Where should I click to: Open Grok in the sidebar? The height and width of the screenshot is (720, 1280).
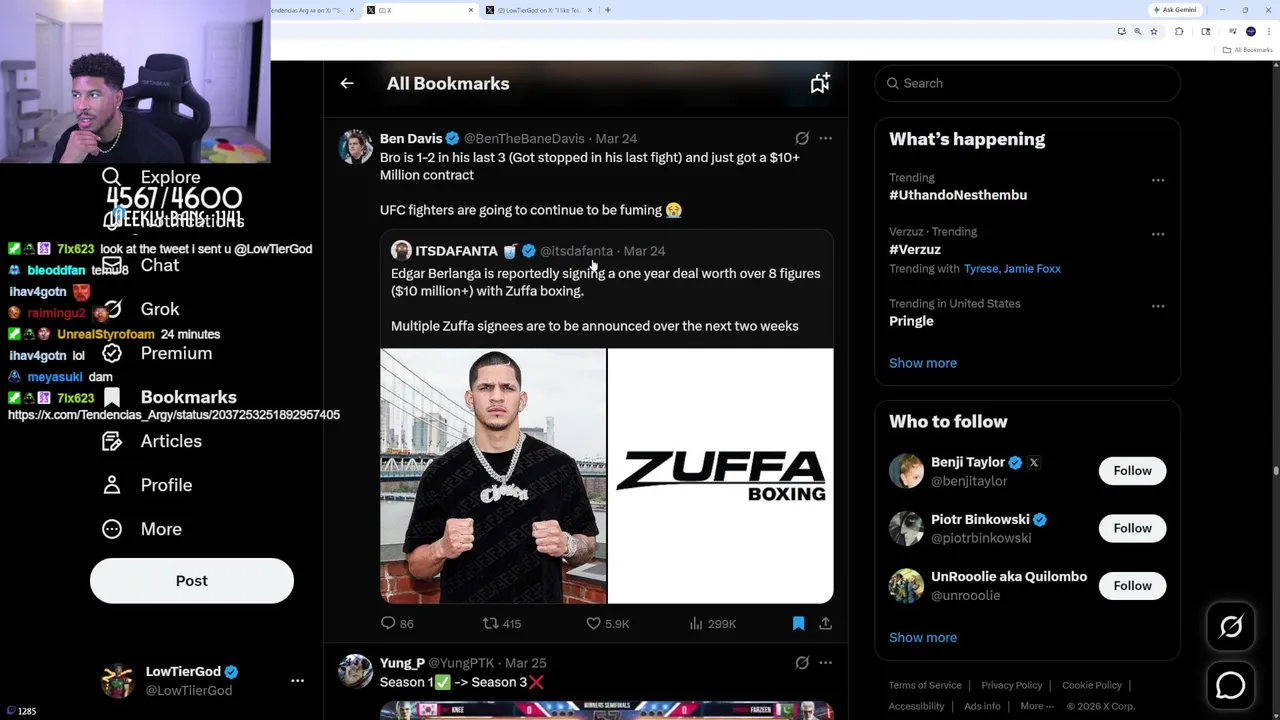pyautogui.click(x=141, y=309)
